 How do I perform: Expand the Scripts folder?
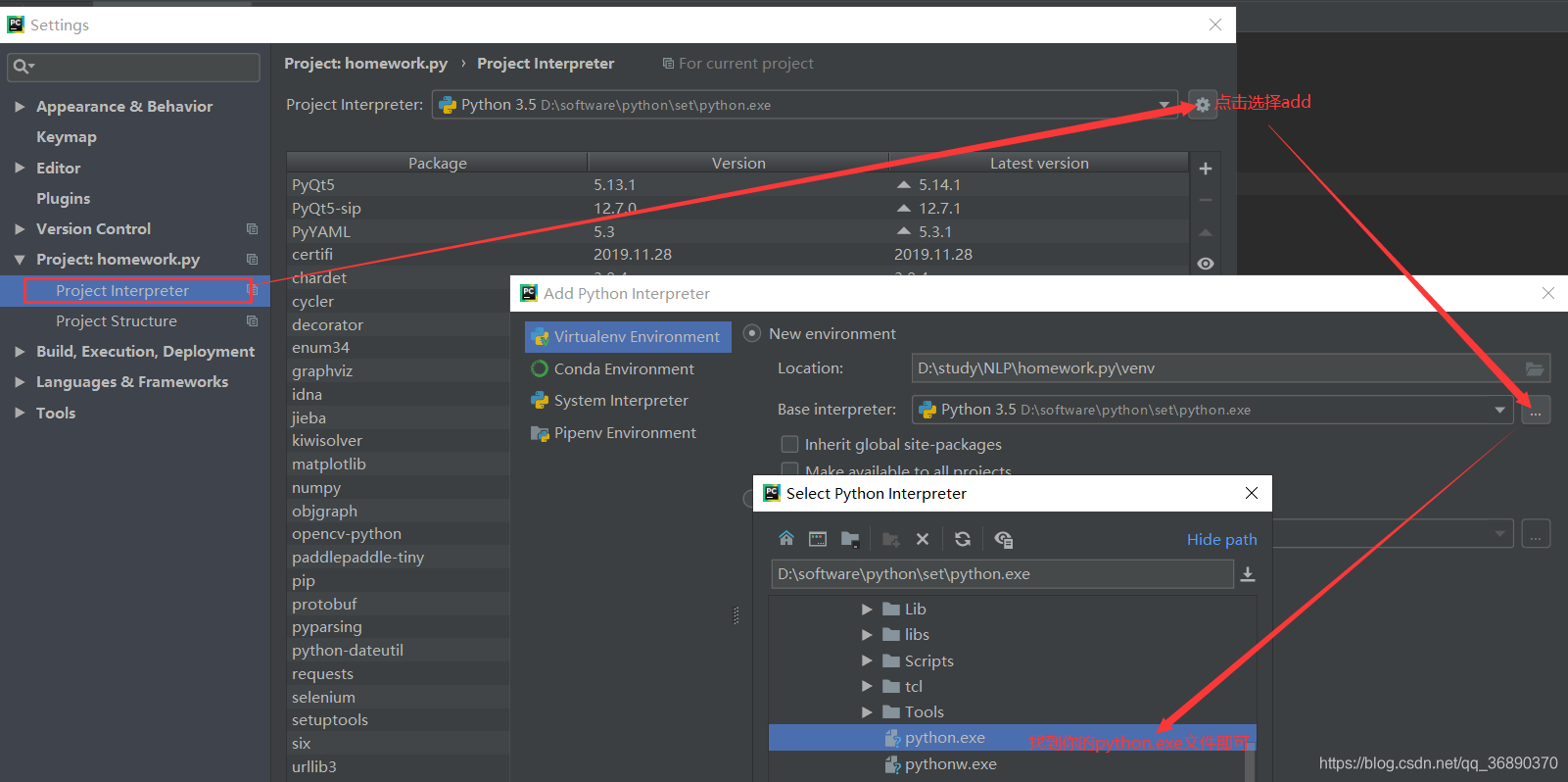point(867,660)
